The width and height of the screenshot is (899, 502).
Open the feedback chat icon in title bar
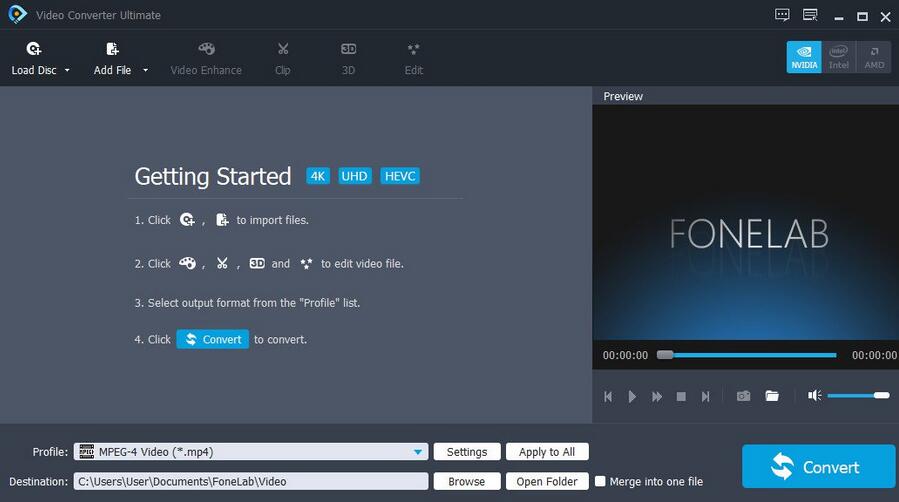(x=782, y=15)
